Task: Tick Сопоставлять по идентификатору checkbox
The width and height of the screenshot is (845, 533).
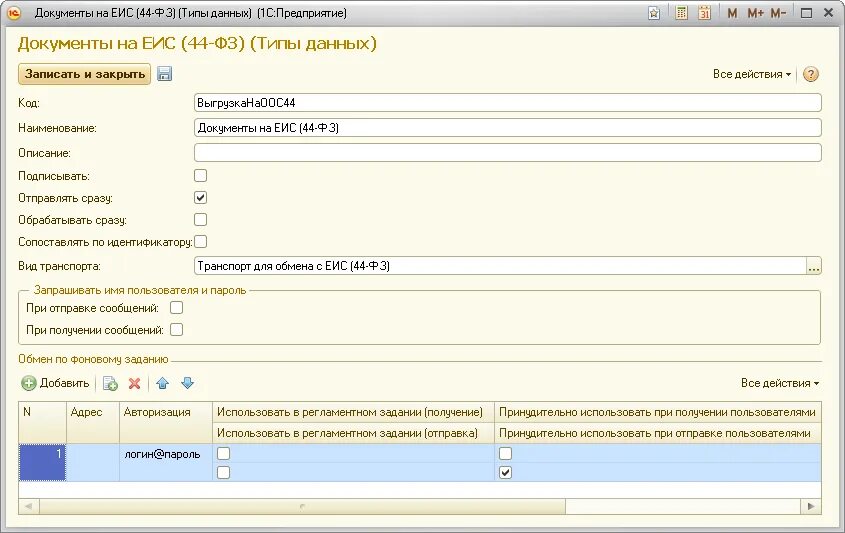Action: pos(200,242)
